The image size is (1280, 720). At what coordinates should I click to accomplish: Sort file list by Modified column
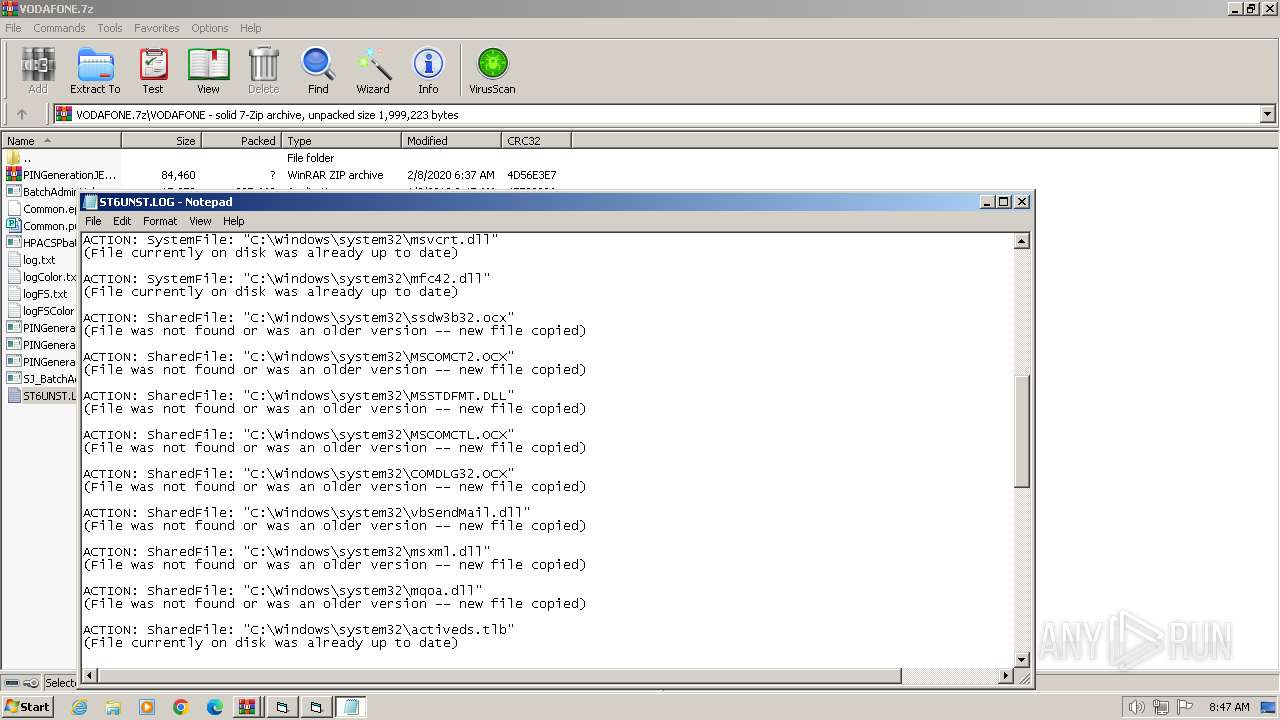coord(452,141)
